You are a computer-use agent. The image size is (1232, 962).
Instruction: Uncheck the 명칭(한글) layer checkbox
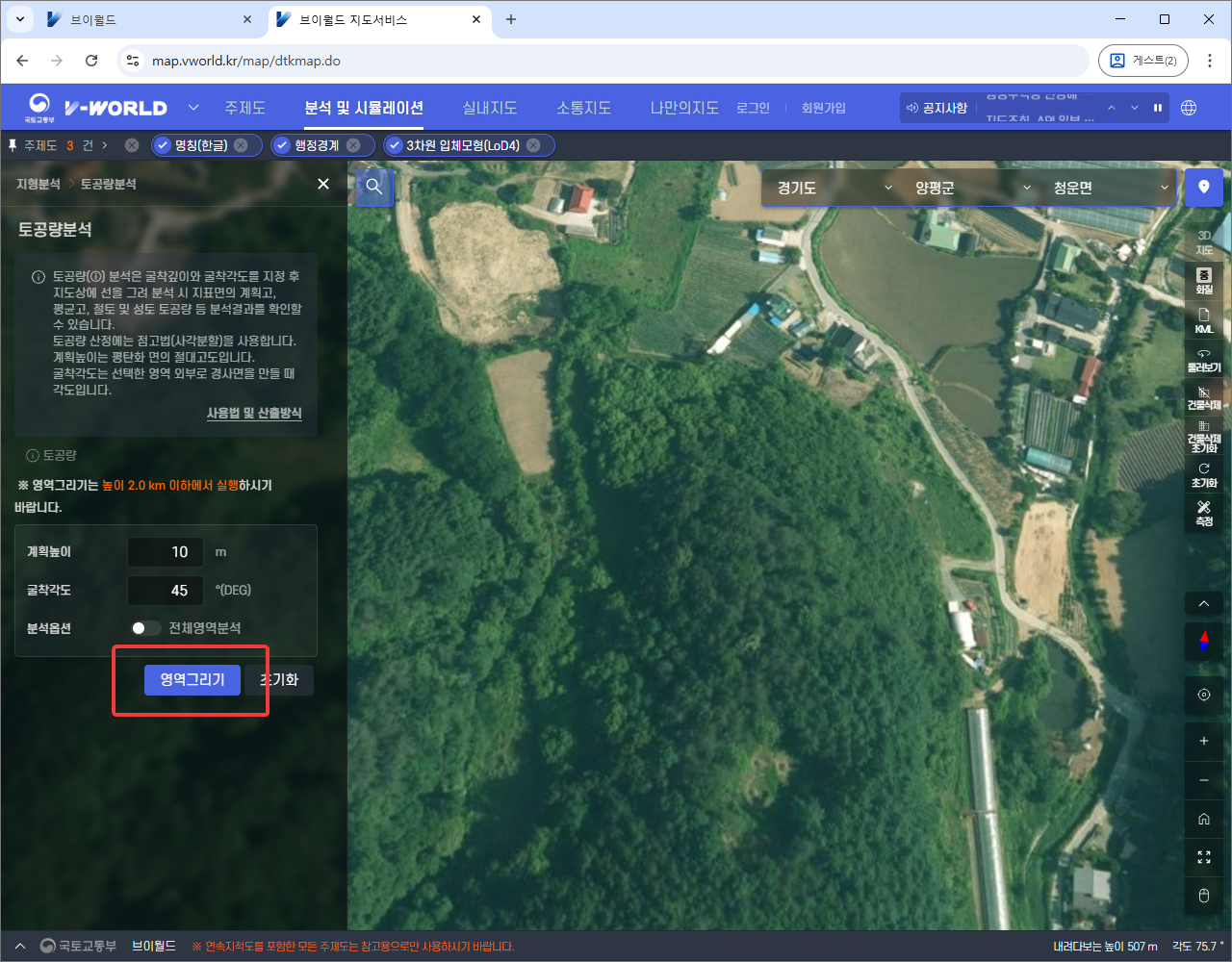tap(163, 145)
